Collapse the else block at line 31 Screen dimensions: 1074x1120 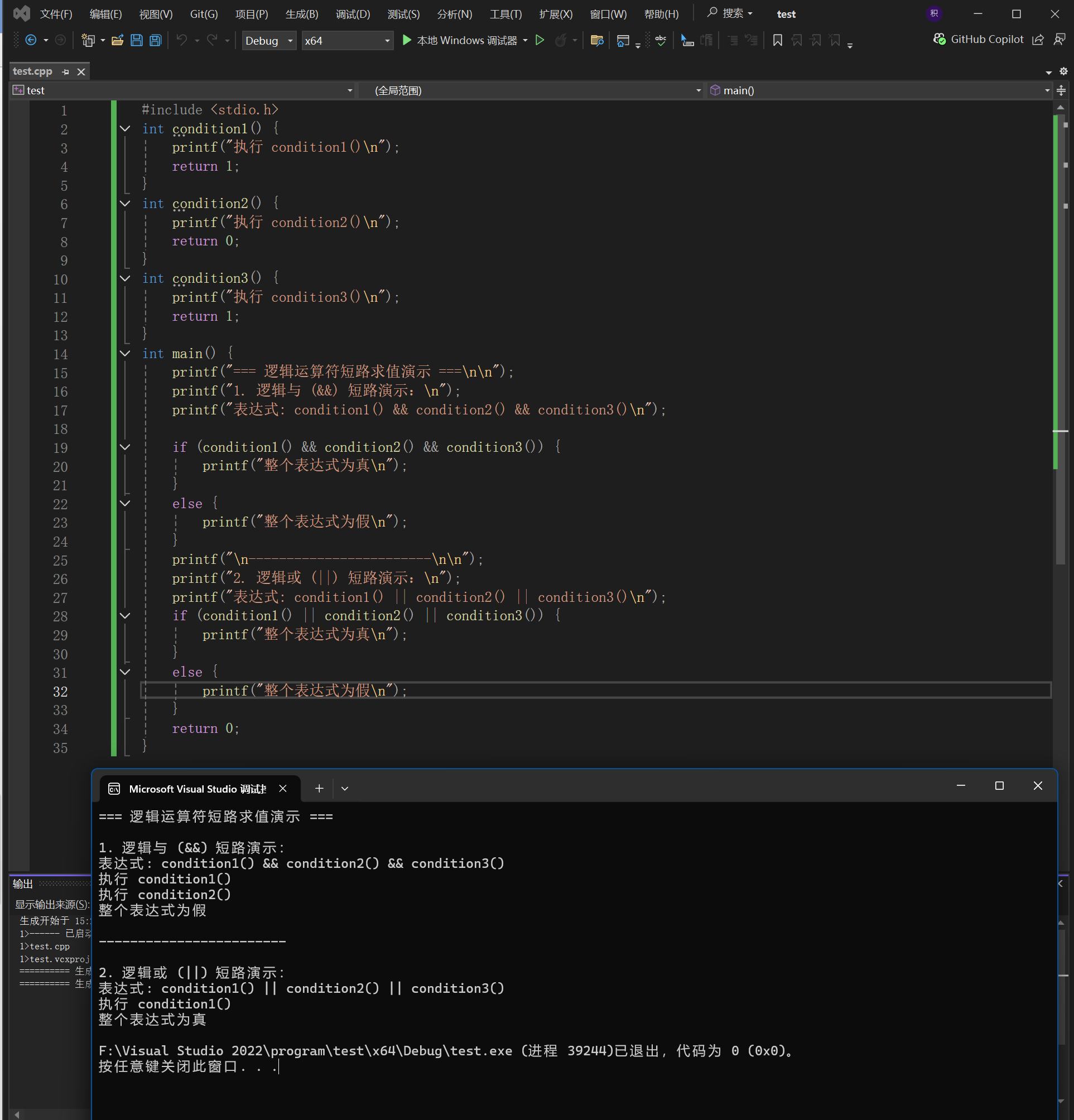coord(125,672)
